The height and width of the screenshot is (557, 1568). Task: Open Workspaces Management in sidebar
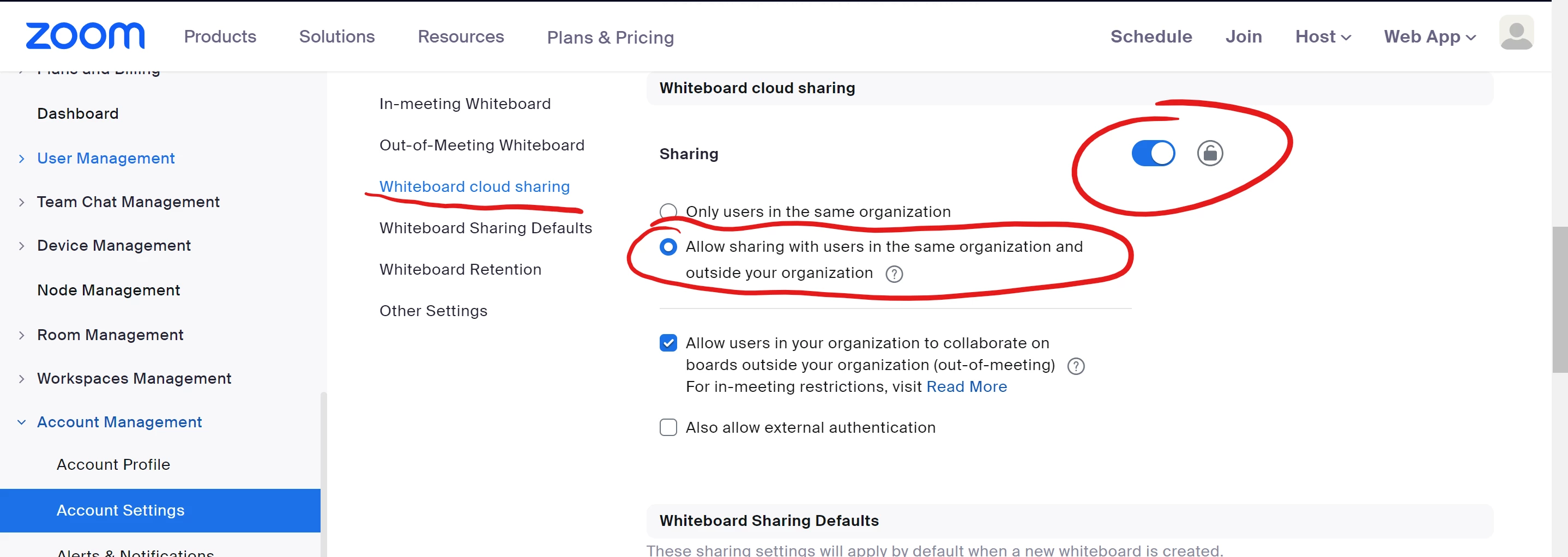click(134, 378)
